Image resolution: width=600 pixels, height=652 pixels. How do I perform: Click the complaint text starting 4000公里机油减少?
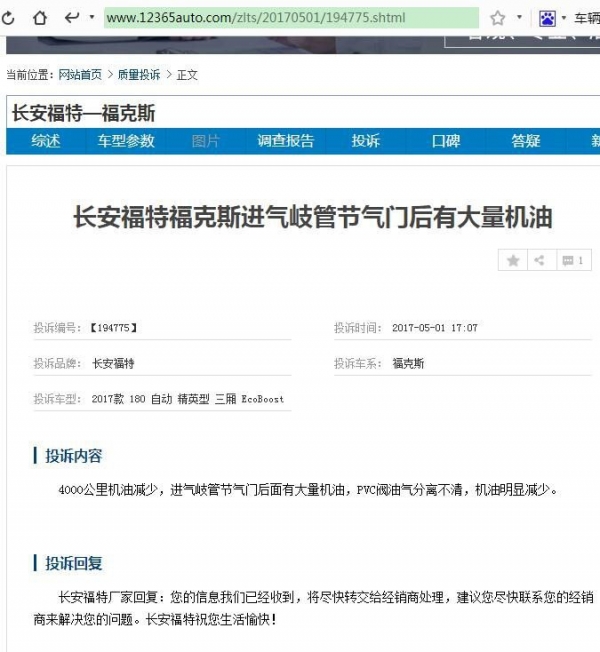click(x=308, y=490)
